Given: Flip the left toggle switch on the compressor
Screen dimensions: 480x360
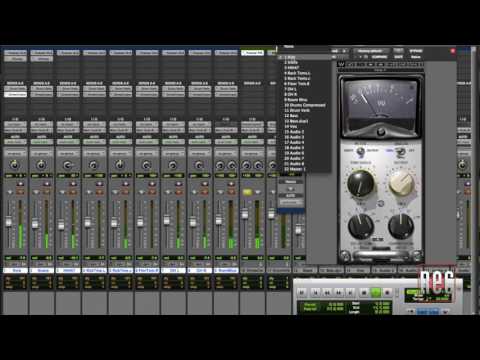Looking at the screenshot, I should [x=360, y=152].
